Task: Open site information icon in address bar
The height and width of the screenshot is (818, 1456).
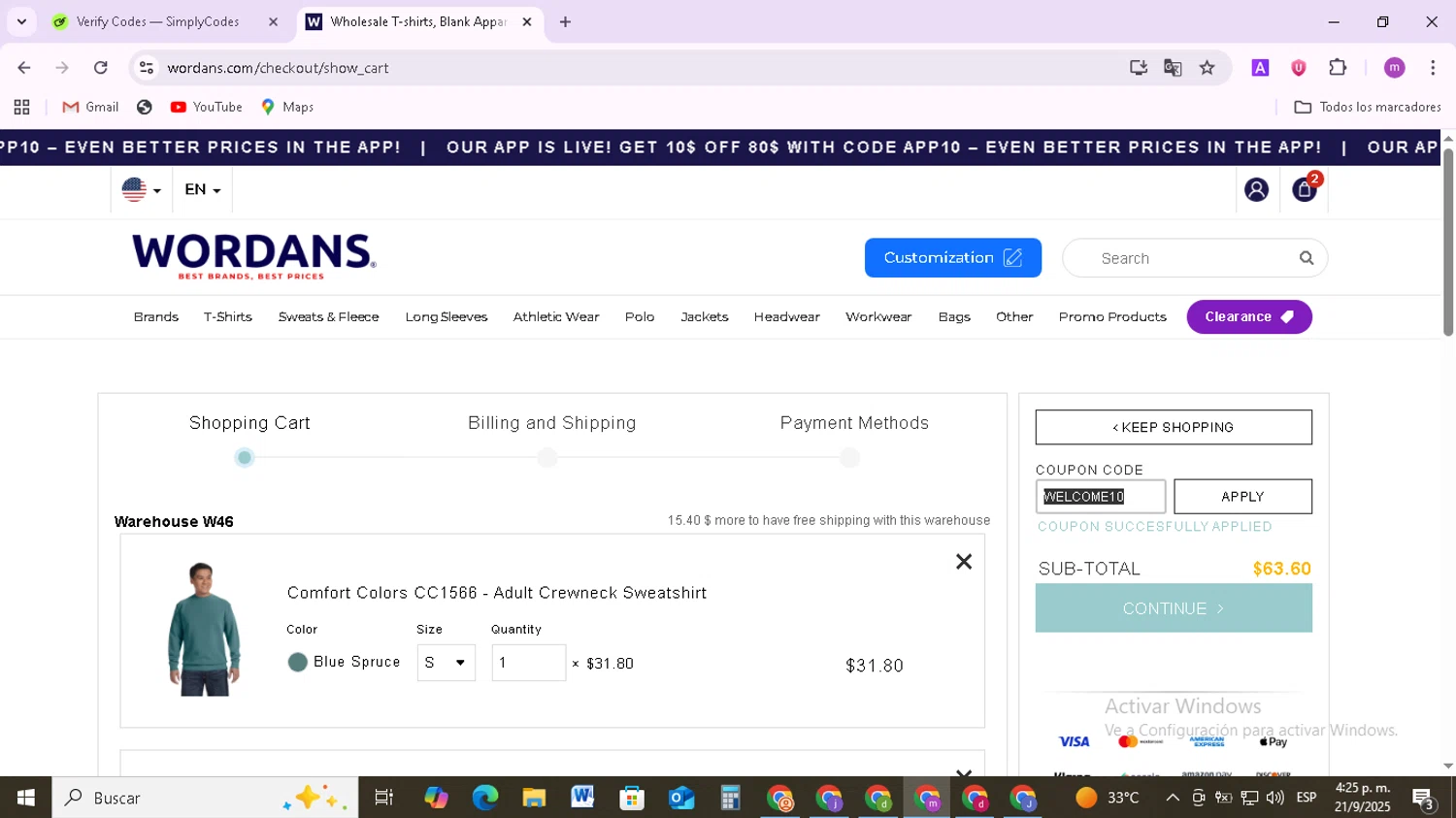Action: point(147,68)
